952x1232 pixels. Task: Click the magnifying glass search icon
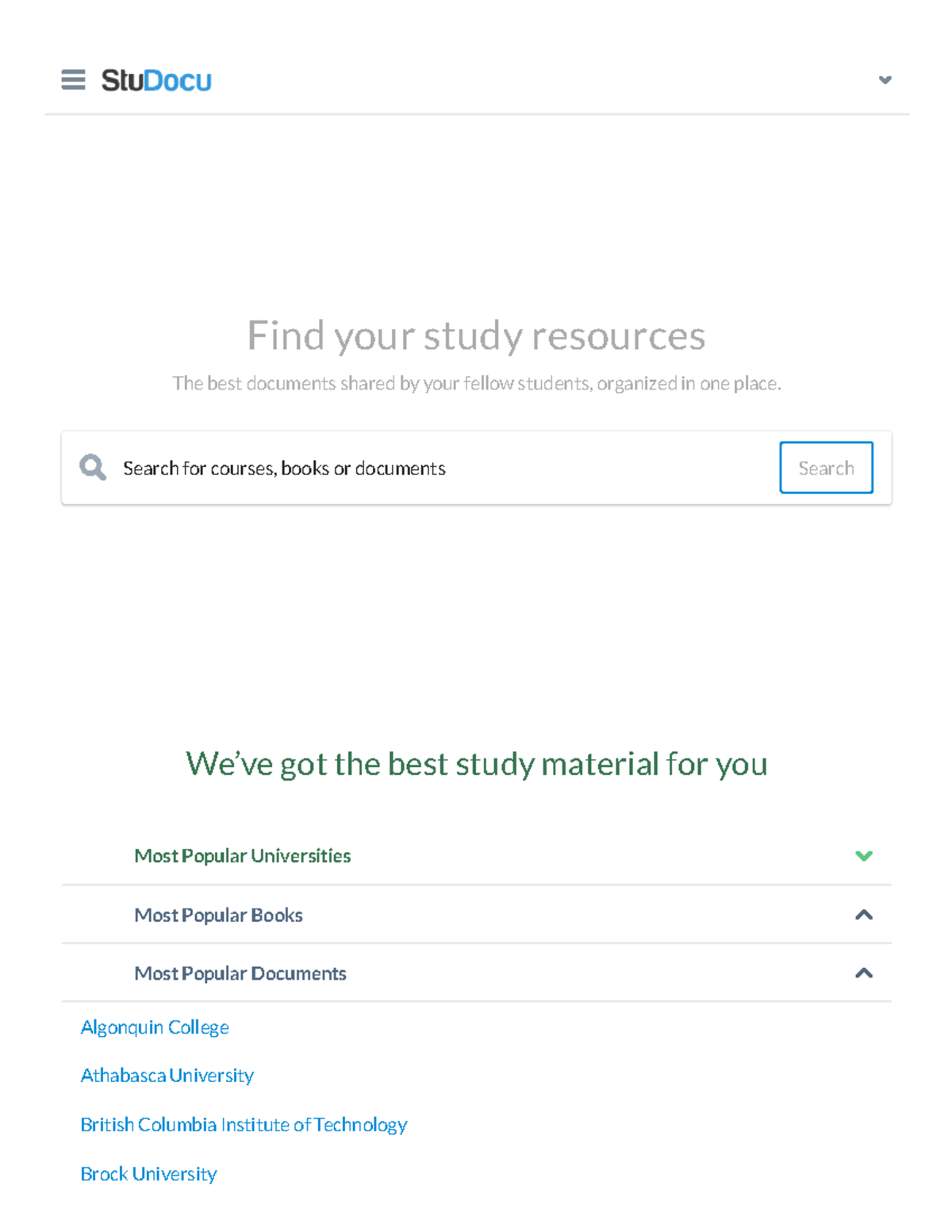click(93, 467)
